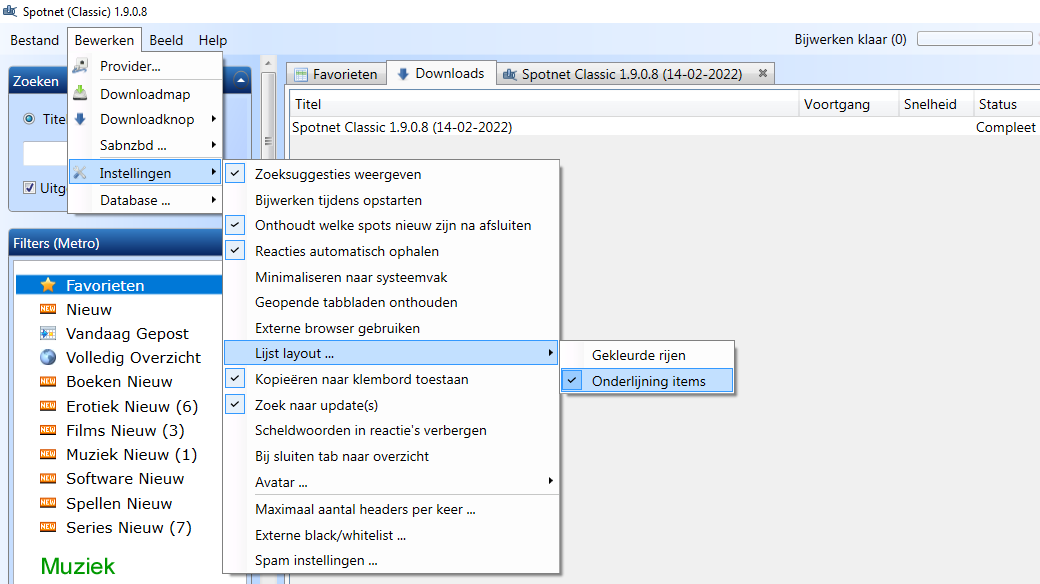Open the Bewerken menu
The height and width of the screenshot is (584, 1040).
pyautogui.click(x=104, y=40)
